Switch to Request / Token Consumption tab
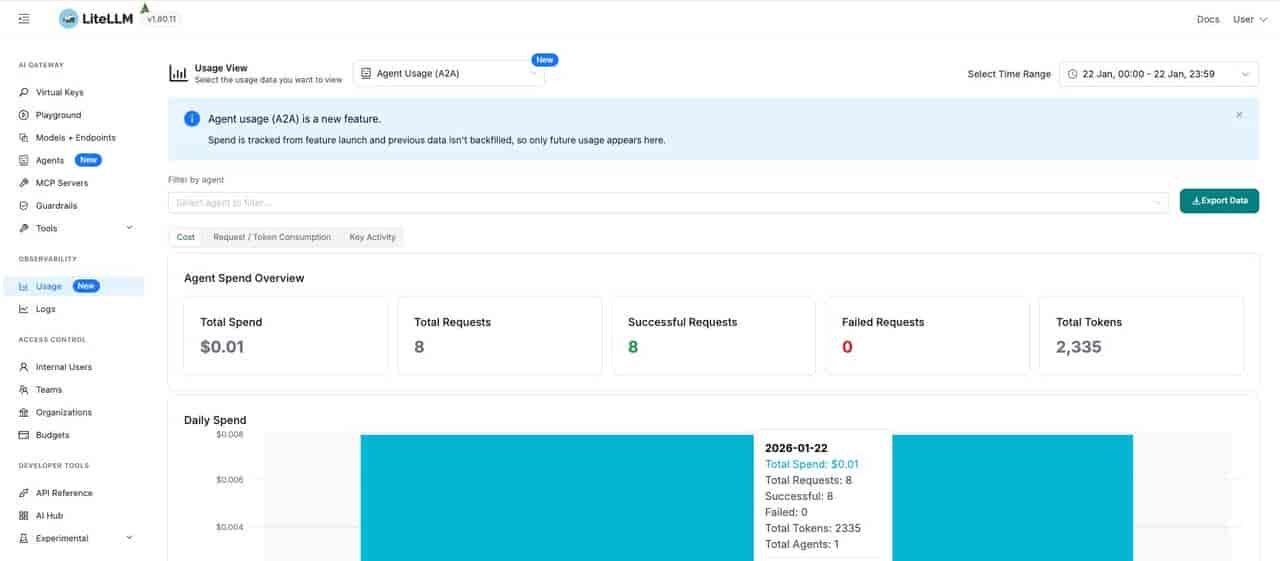1280x561 pixels. point(272,237)
